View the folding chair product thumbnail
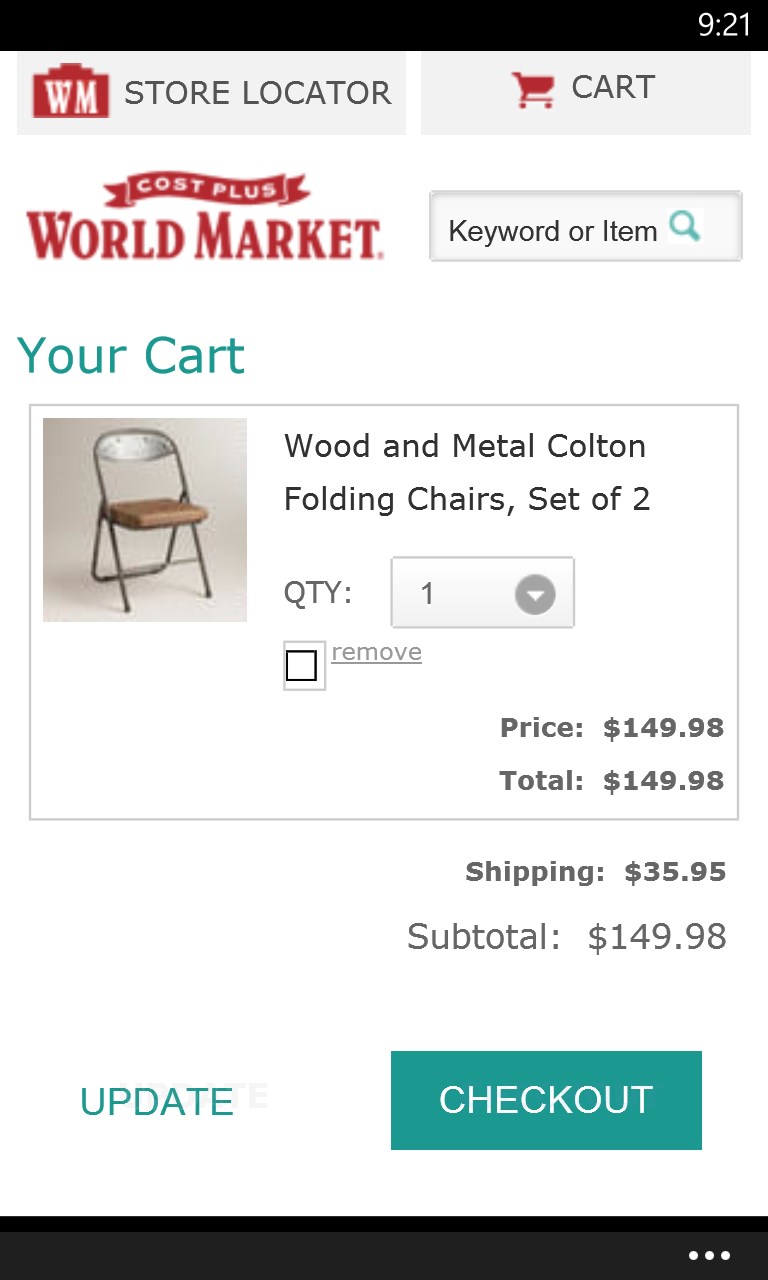The height and width of the screenshot is (1280, 768). [145, 520]
